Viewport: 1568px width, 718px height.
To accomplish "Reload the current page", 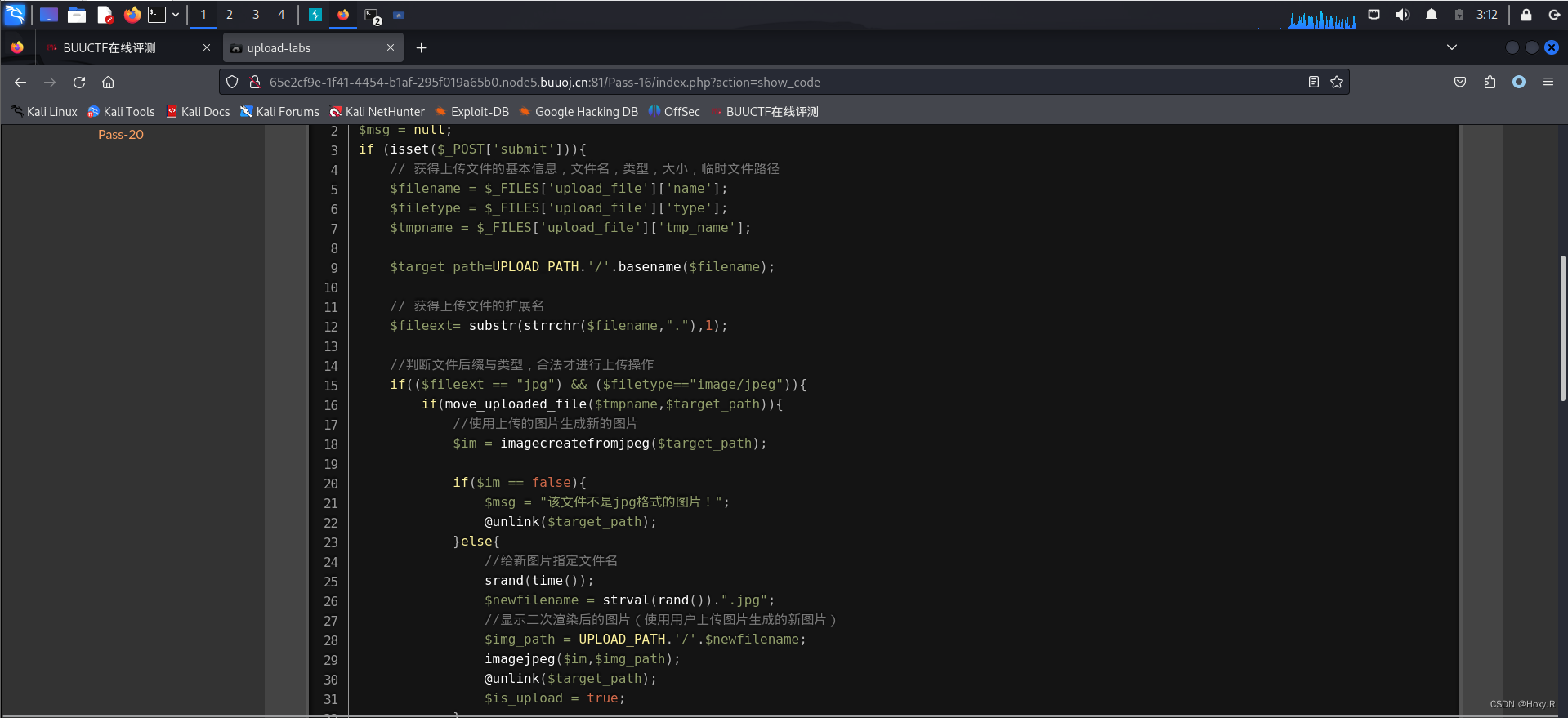I will [79, 82].
